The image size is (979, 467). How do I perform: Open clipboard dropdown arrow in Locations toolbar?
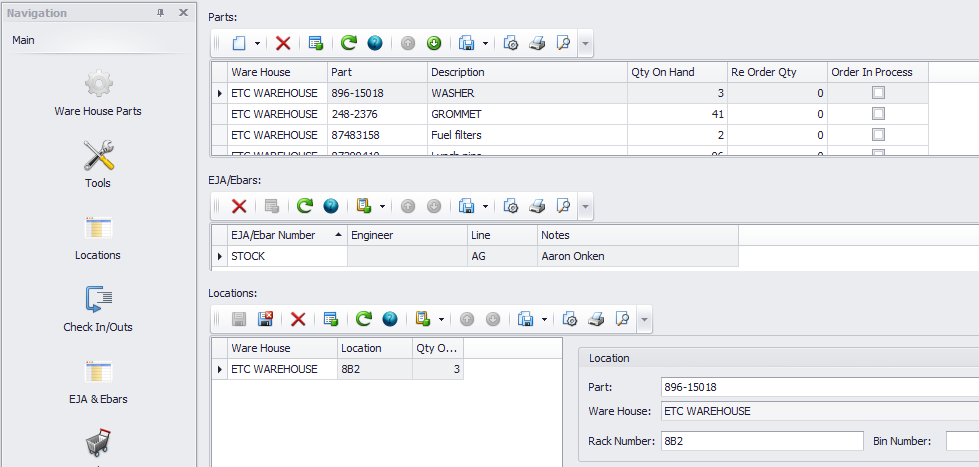point(441,319)
